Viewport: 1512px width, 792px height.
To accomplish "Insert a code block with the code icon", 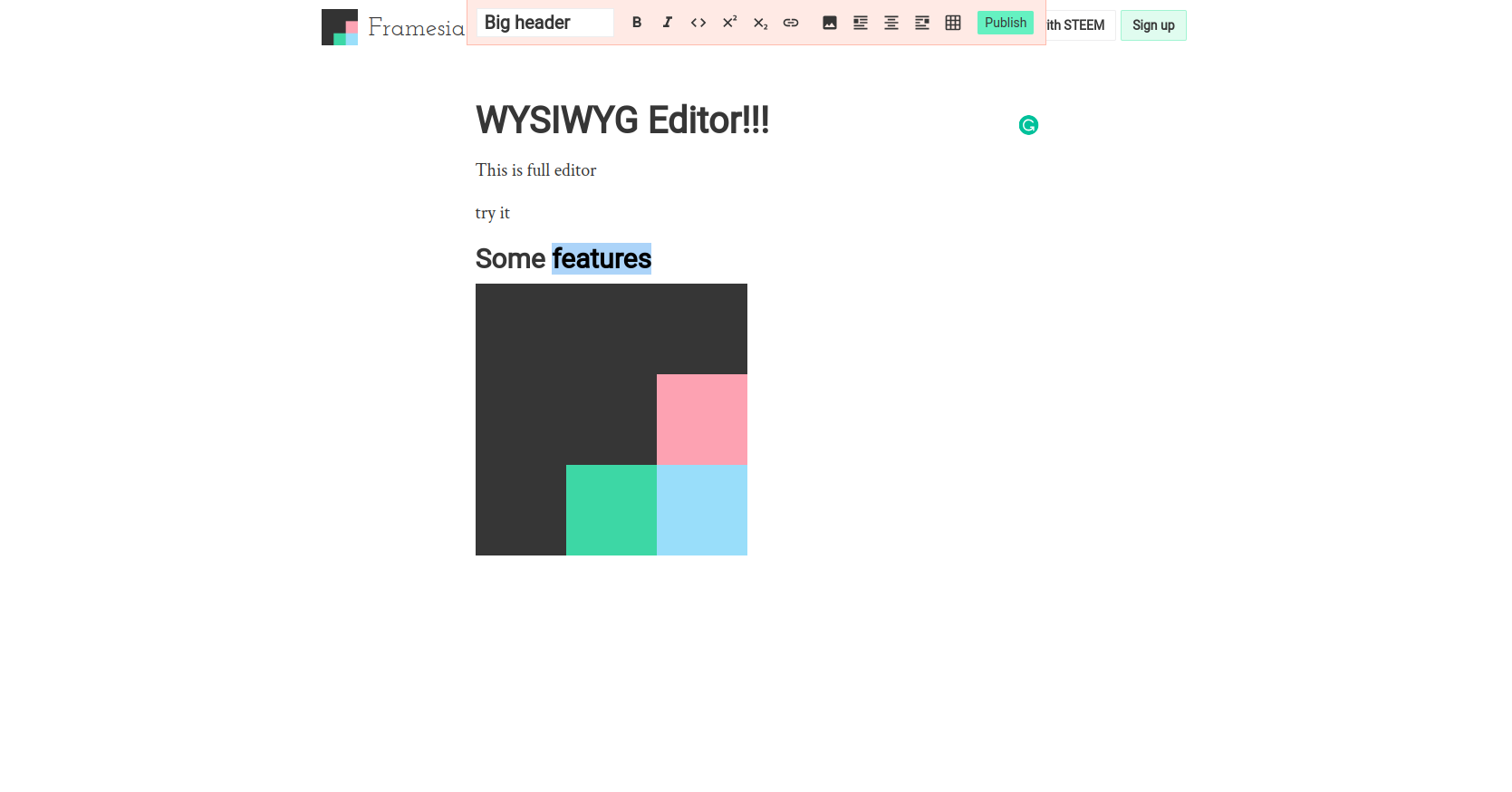I will click(x=698, y=23).
